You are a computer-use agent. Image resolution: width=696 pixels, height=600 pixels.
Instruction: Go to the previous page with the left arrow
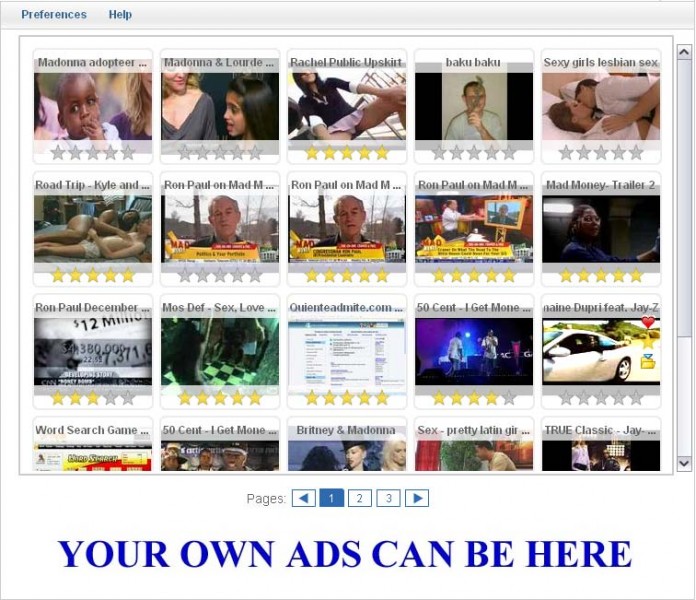click(304, 498)
